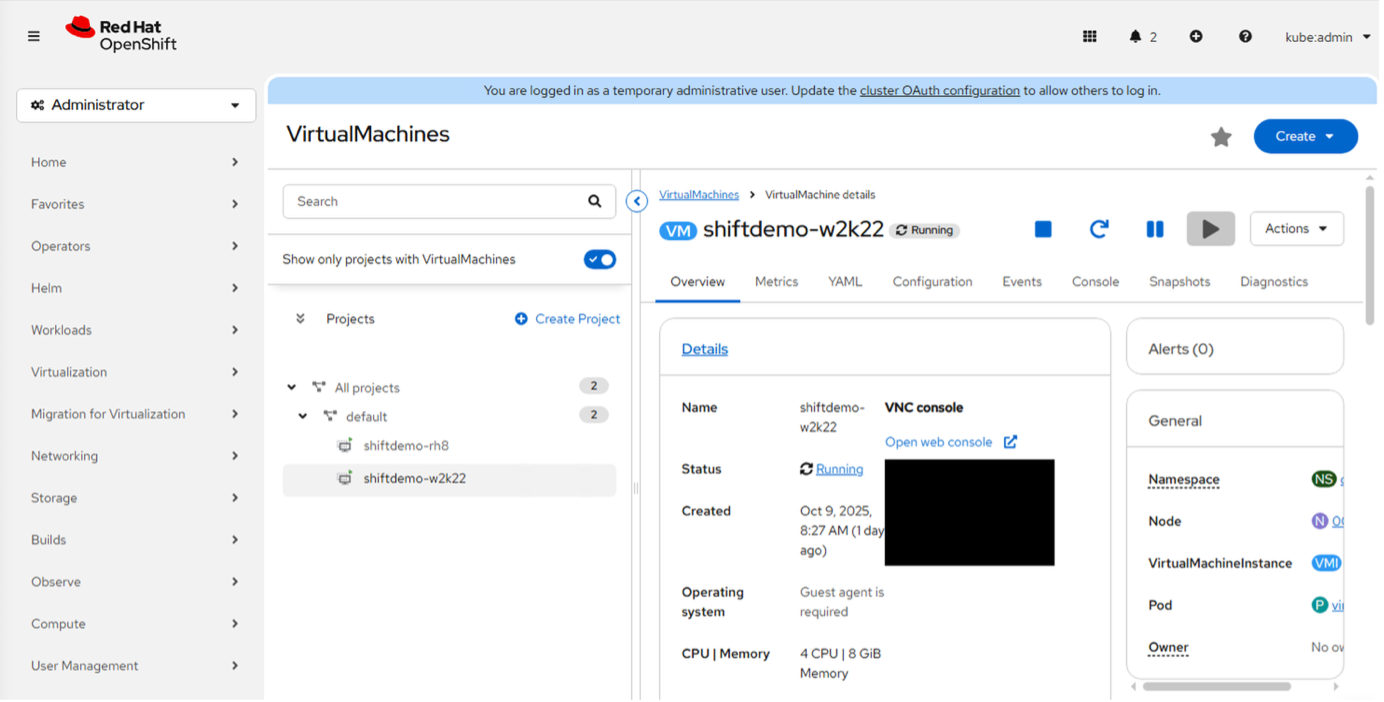The height and width of the screenshot is (702, 1384).
Task: Open the application launcher grid icon
Action: click(1090, 37)
